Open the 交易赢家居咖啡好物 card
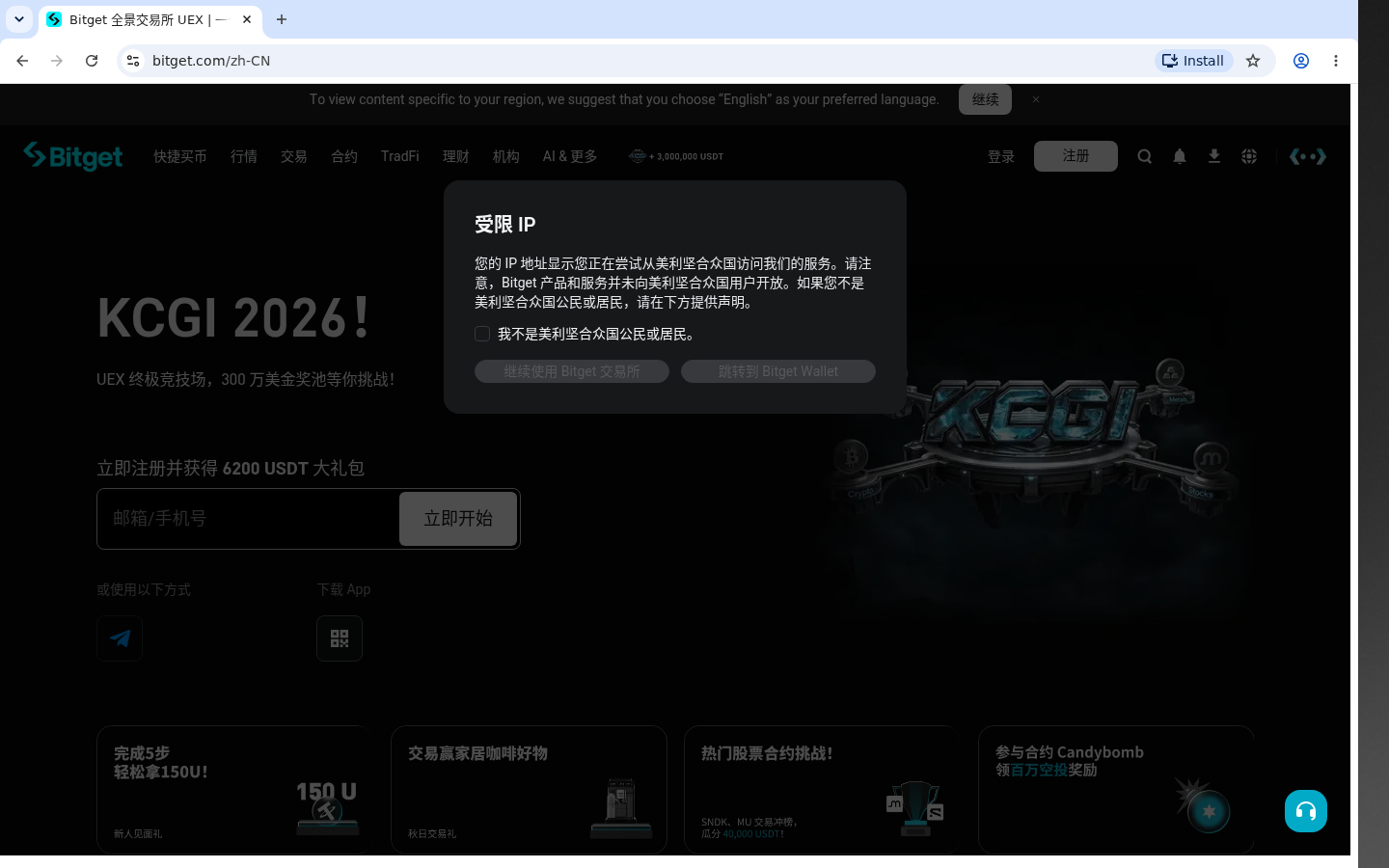Screen dimensions: 1389x868 [x=529, y=790]
